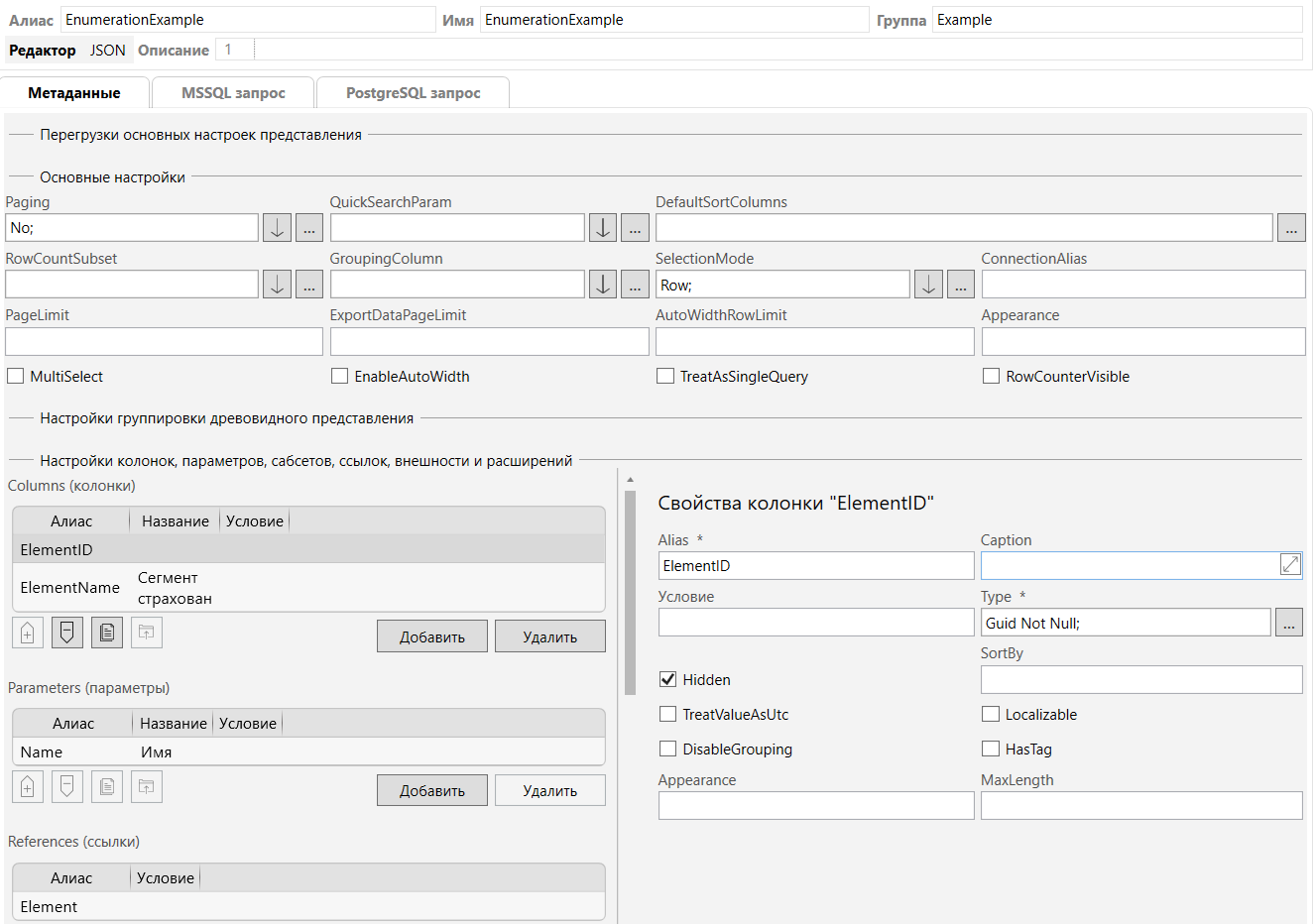Open the Paging dropdown arrow

[x=277, y=228]
